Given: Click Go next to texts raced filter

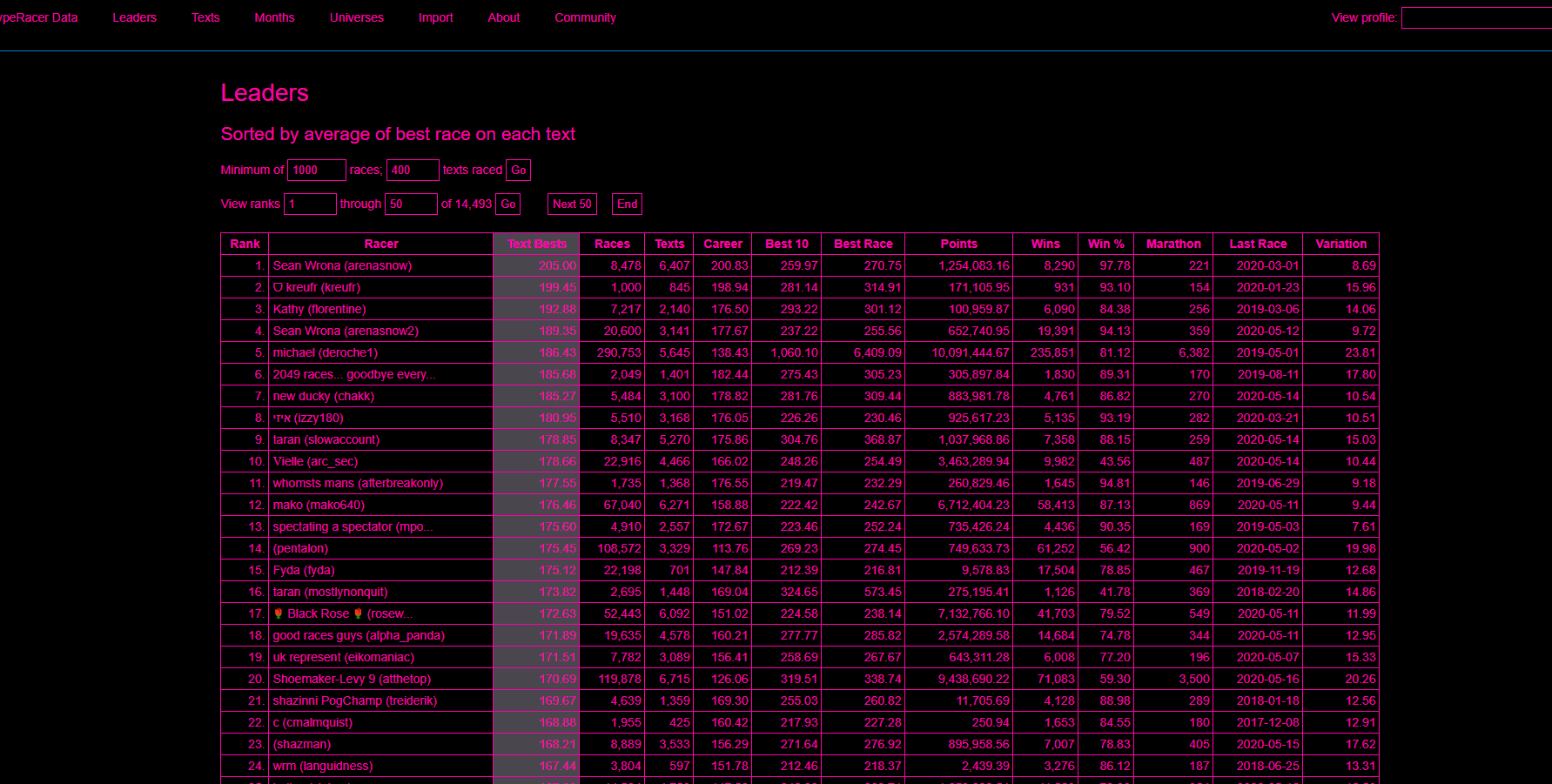Looking at the screenshot, I should [518, 170].
